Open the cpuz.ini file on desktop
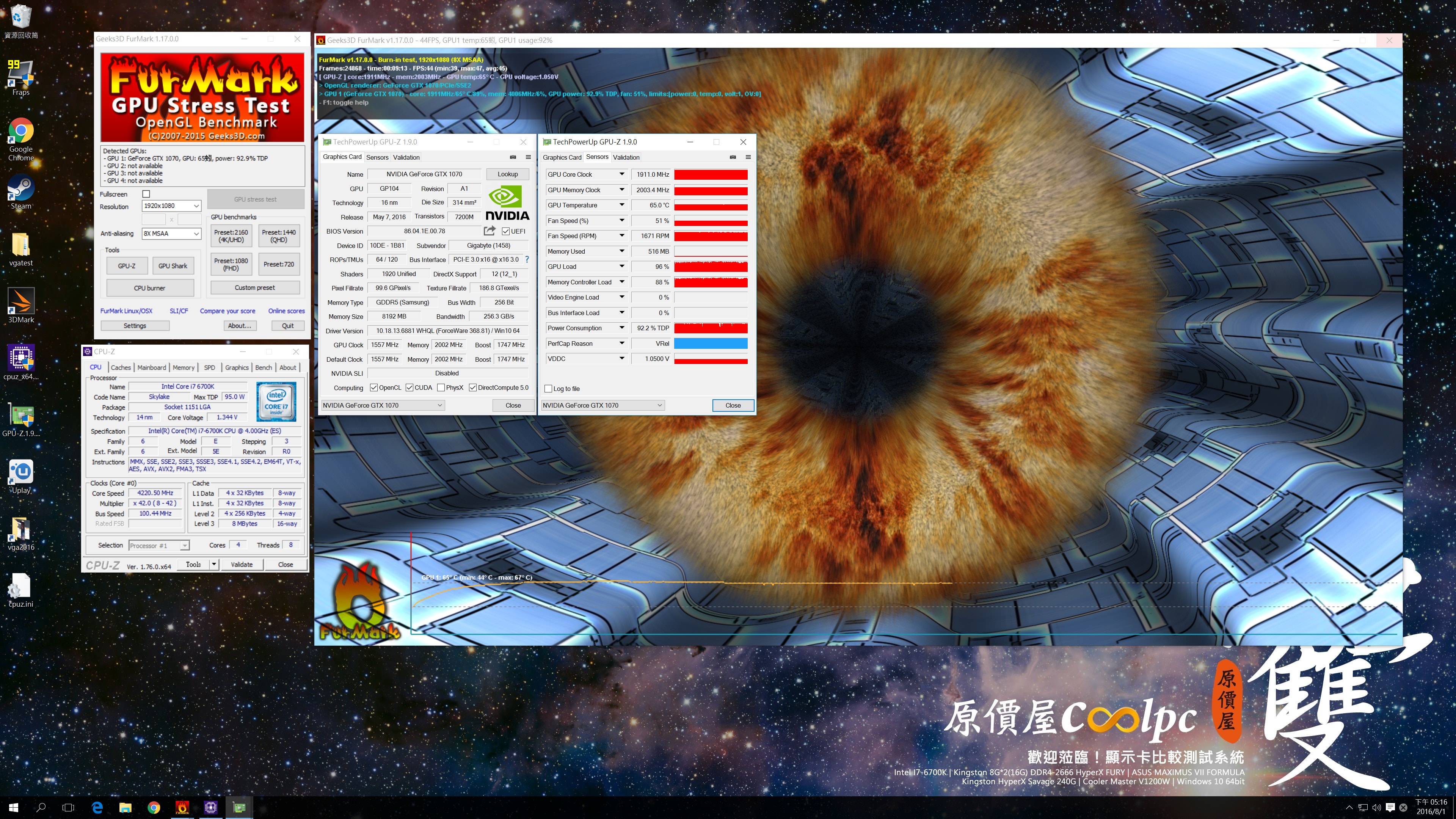Viewport: 1456px width, 819px height. 21,590
